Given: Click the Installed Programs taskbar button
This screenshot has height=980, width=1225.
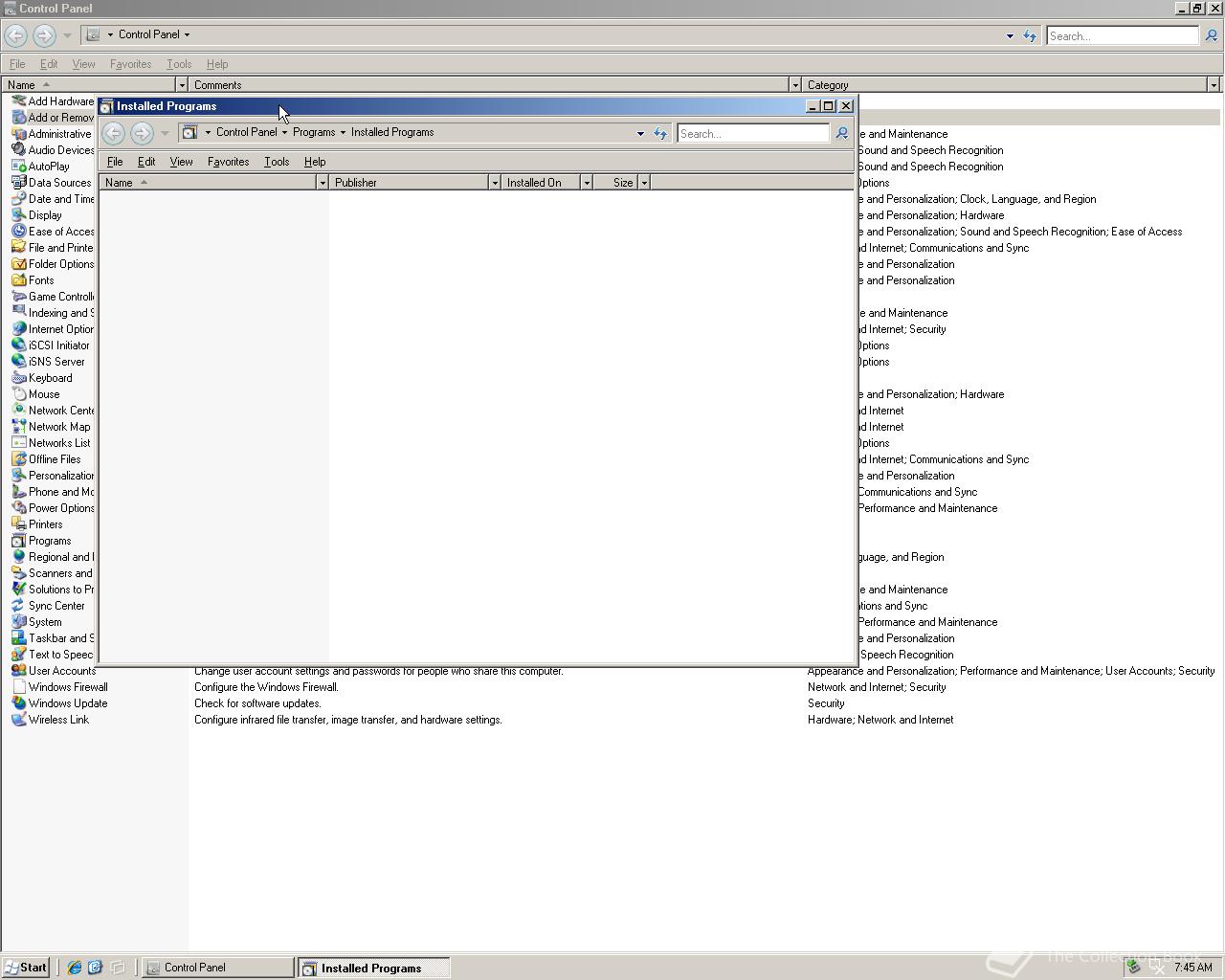Looking at the screenshot, I should (373, 968).
